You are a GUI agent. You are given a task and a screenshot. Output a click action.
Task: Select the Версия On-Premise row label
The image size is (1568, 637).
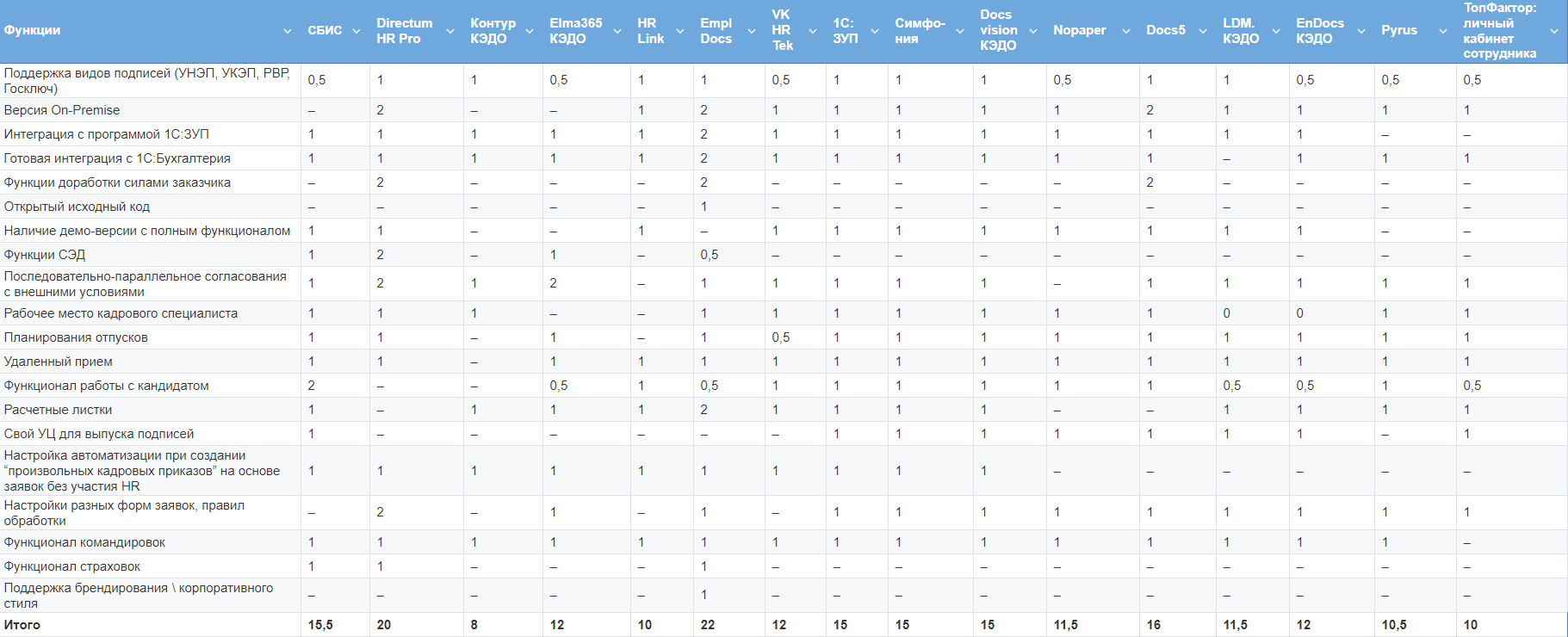(62, 110)
